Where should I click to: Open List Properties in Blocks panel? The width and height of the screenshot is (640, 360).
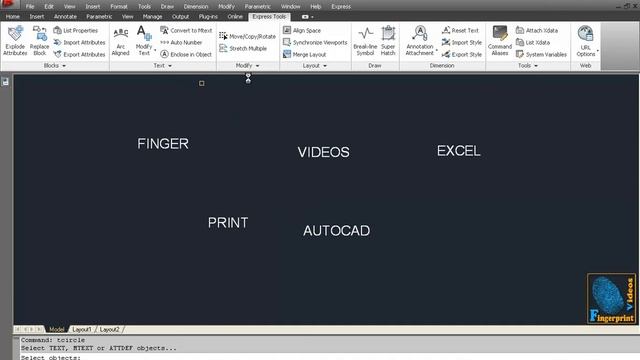[76, 31]
